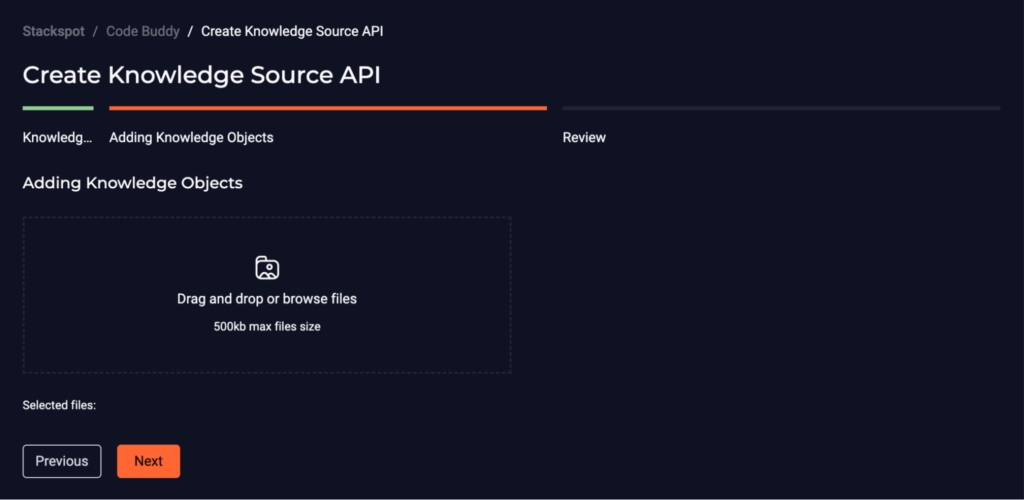This screenshot has width=1024, height=500.
Task: Click the 500kb max files size note
Action: (x=267, y=326)
